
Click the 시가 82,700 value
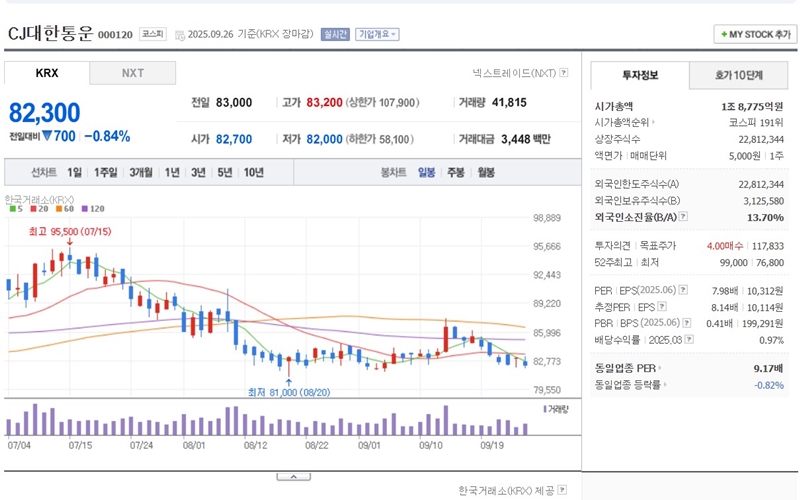coord(234,139)
